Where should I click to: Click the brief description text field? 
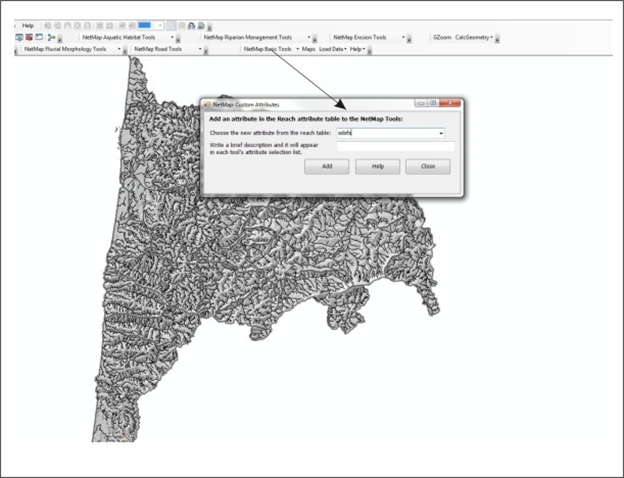pos(395,146)
